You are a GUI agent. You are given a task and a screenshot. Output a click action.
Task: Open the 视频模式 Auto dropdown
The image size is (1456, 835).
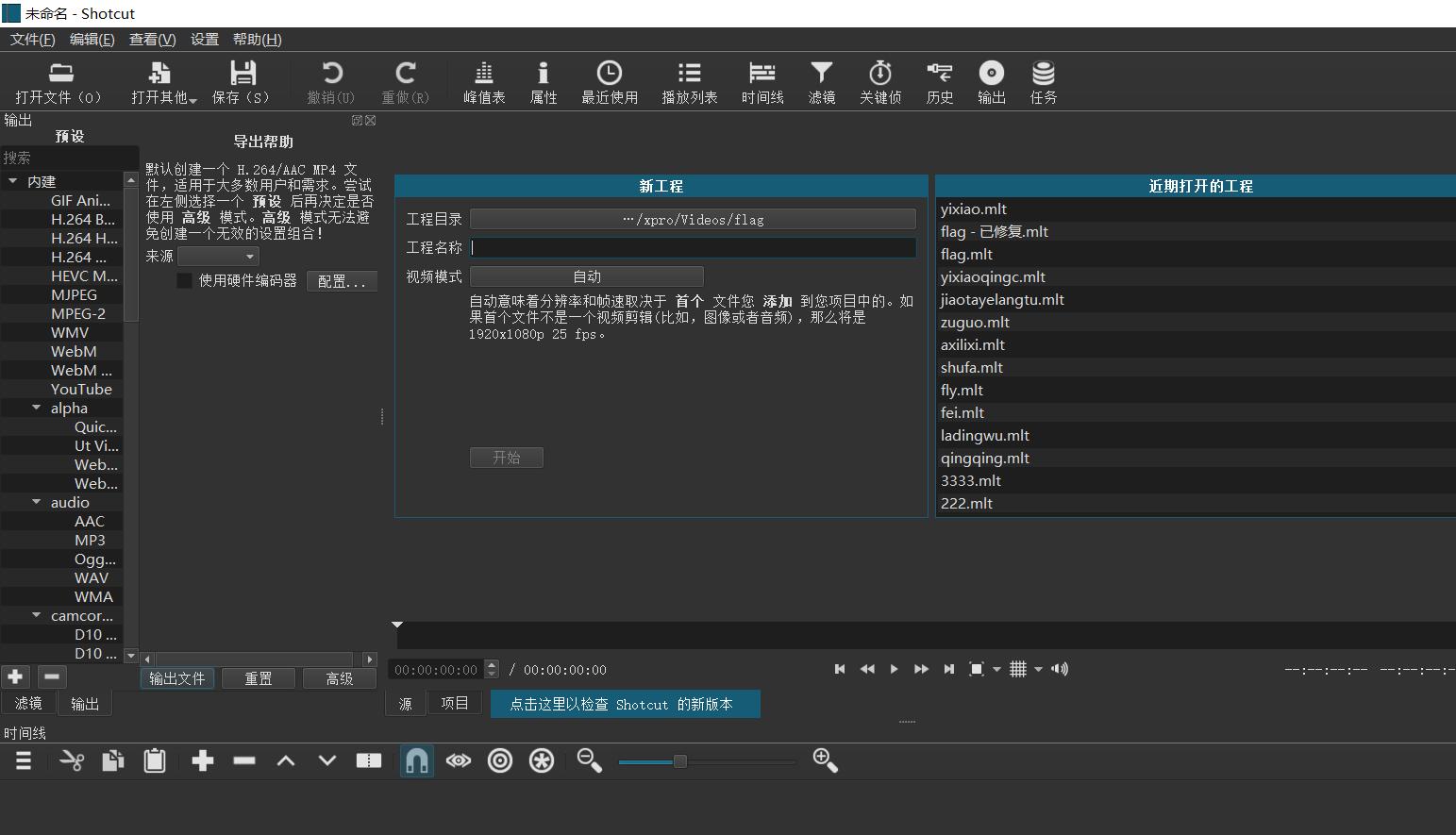tap(586, 276)
